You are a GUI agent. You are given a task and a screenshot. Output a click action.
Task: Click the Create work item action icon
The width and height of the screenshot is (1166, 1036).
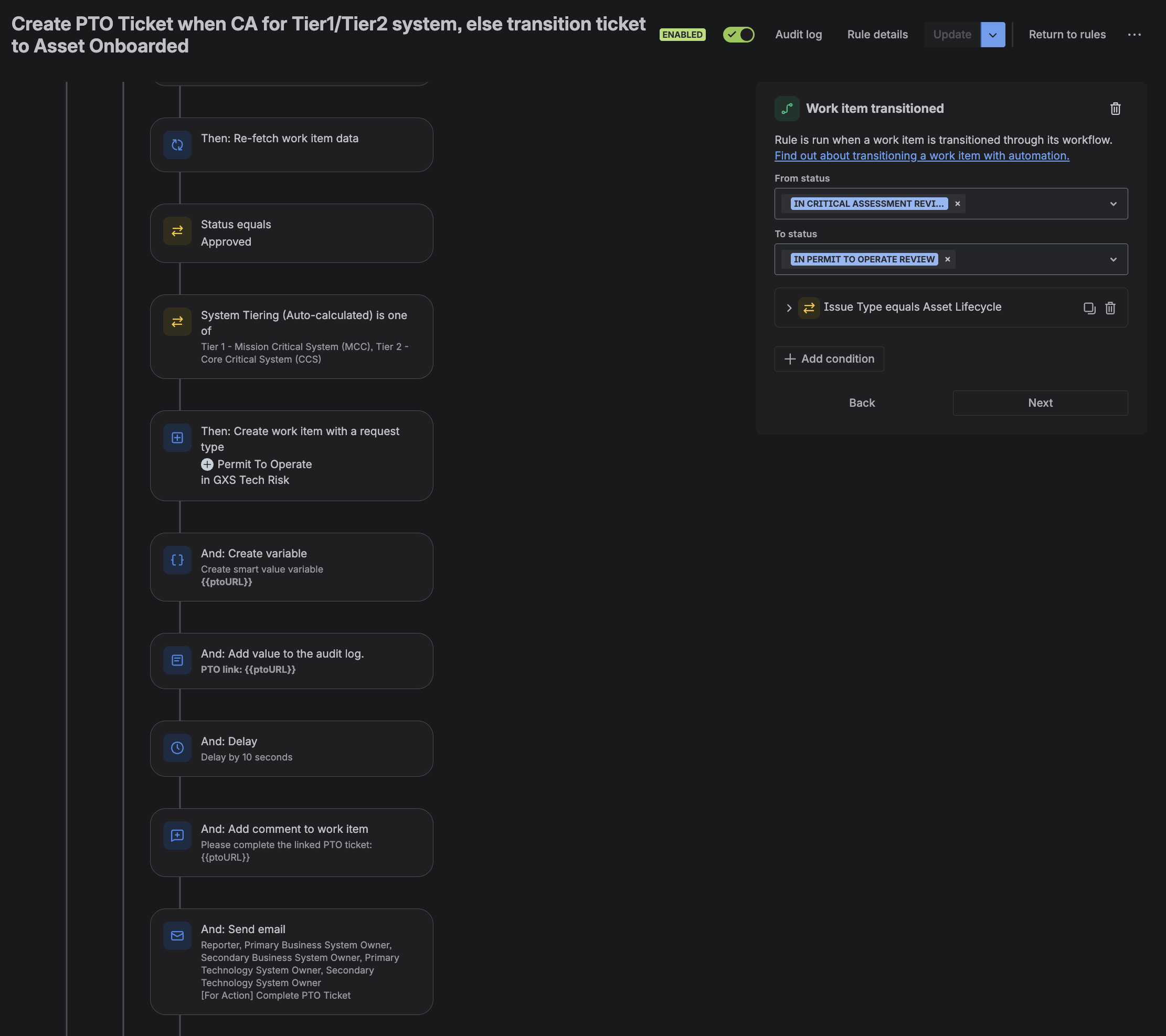pyautogui.click(x=177, y=438)
